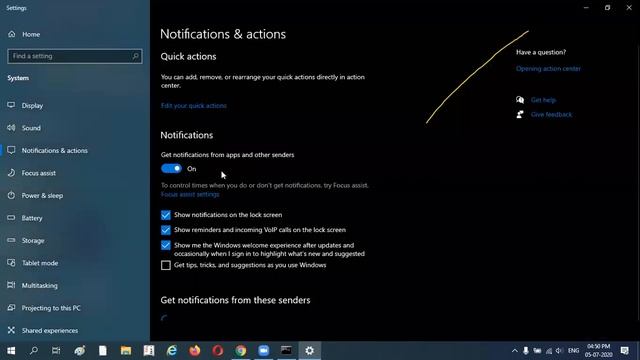Enable Get tips, tricks, and suggestions checkbox

166,265
